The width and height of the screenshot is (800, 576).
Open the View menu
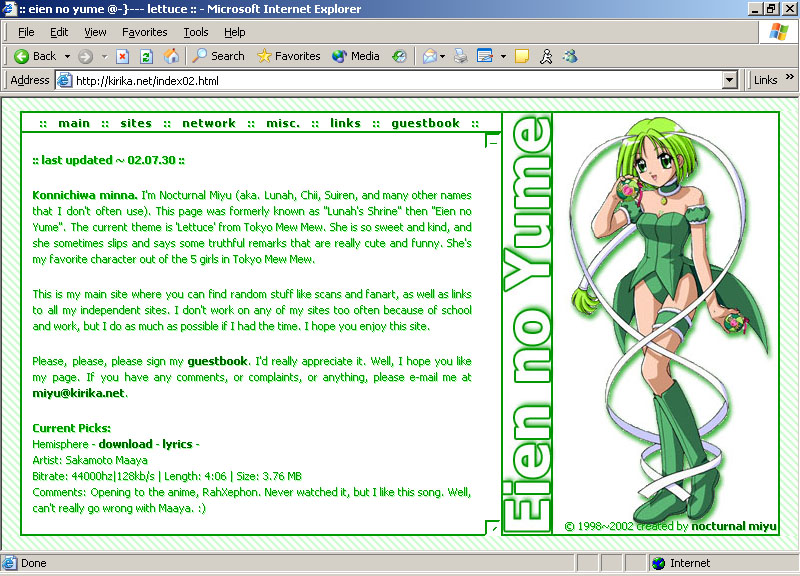(x=95, y=32)
